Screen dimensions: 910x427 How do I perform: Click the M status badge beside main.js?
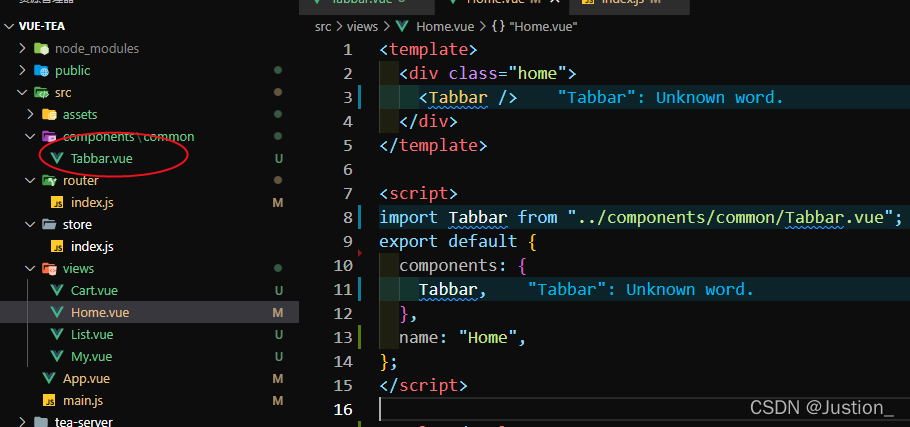(x=277, y=400)
